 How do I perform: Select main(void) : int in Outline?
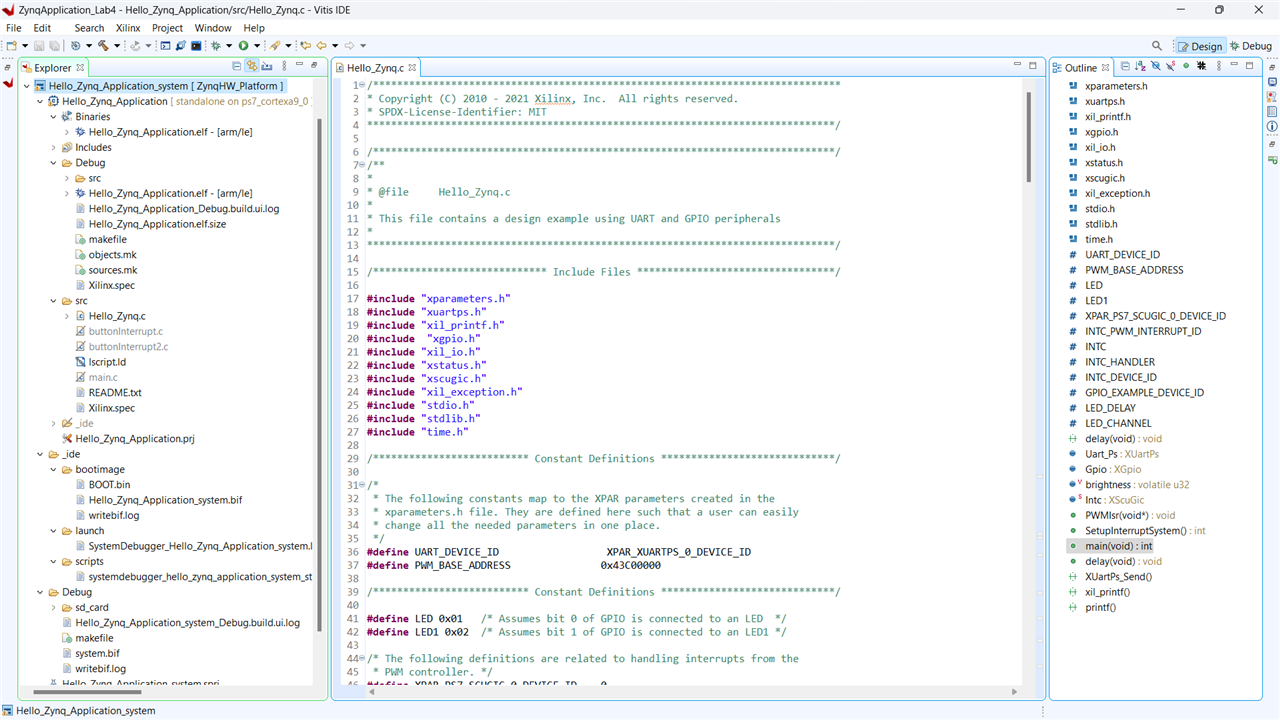[1118, 546]
